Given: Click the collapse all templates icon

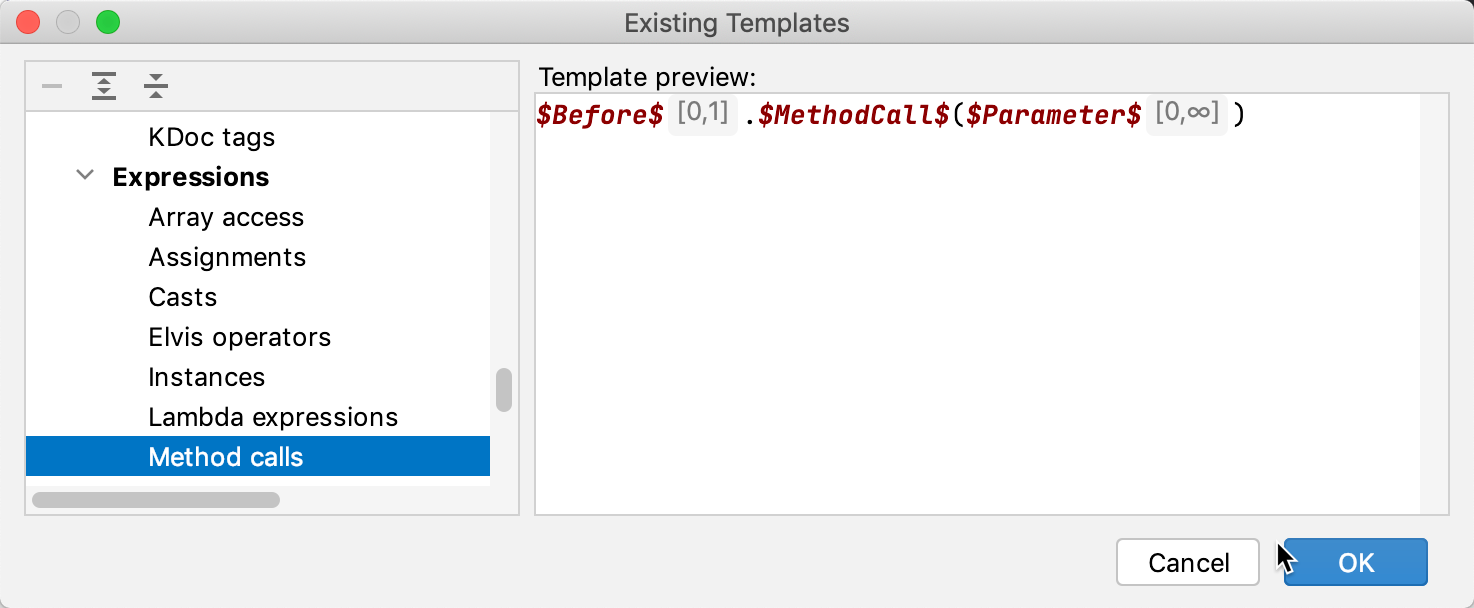Looking at the screenshot, I should [155, 86].
